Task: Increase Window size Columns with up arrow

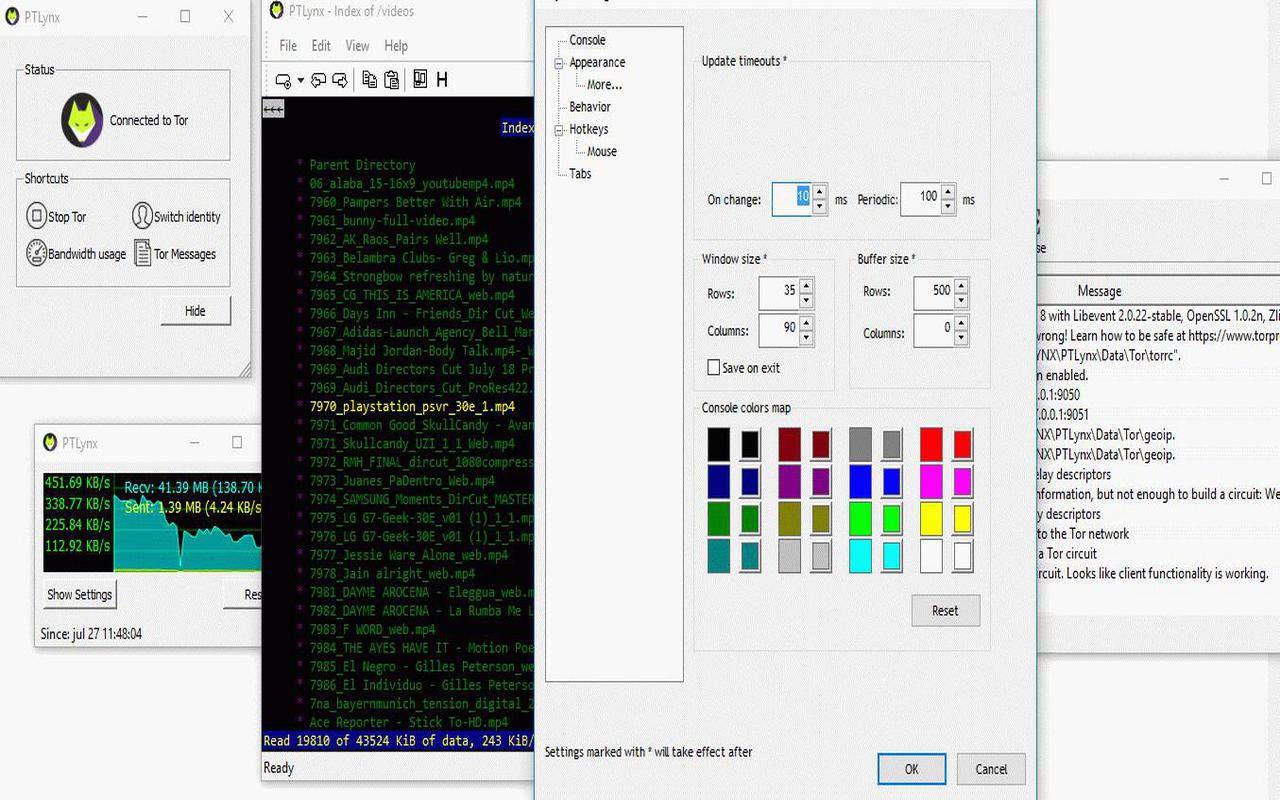Action: pyautogui.click(x=806, y=323)
